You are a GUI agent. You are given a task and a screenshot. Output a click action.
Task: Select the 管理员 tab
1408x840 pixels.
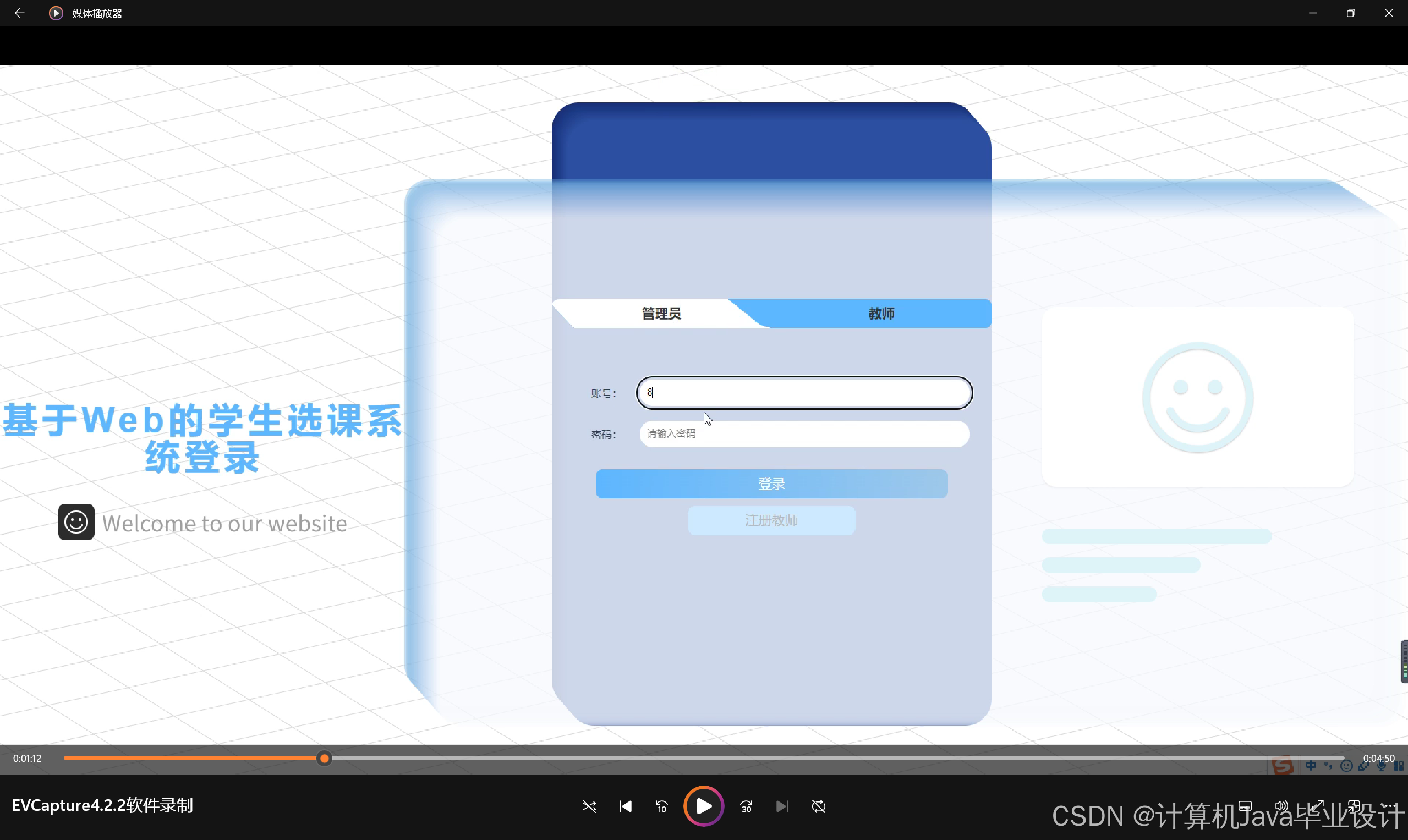pyautogui.click(x=661, y=313)
